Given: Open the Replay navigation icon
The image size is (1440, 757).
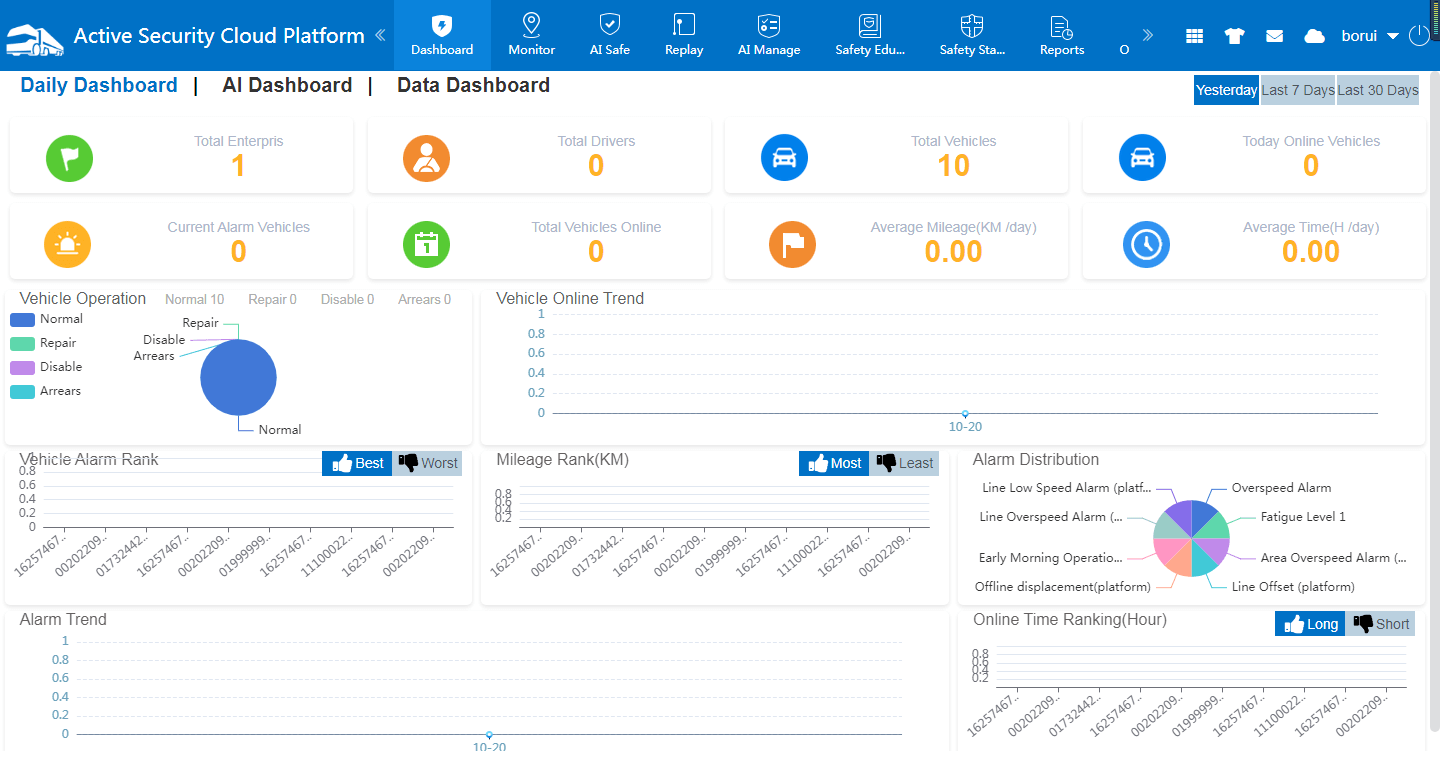Looking at the screenshot, I should point(684,25).
